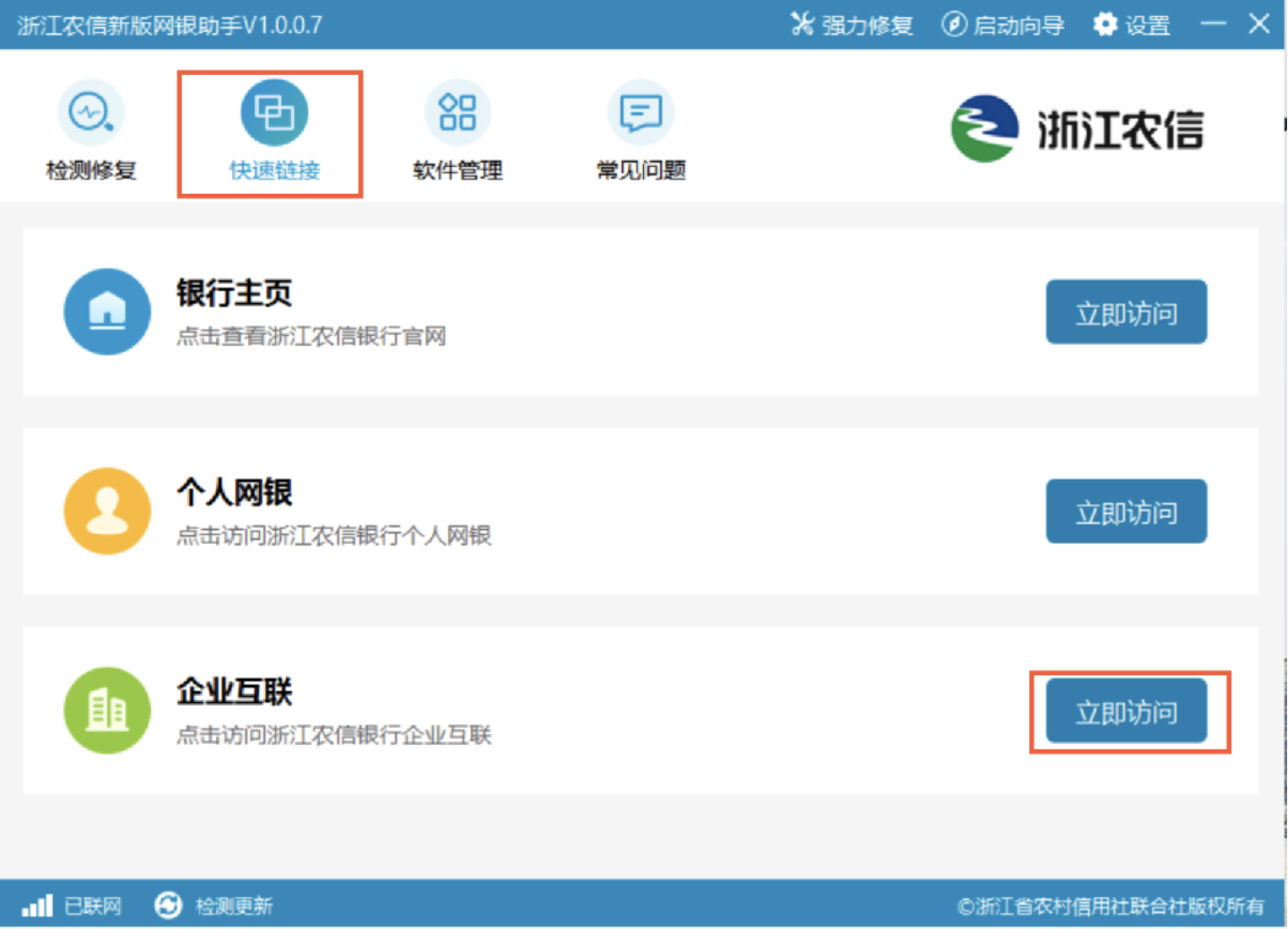Click the 银行主页 heading
This screenshot has width=1288, height=929.
coord(234,293)
